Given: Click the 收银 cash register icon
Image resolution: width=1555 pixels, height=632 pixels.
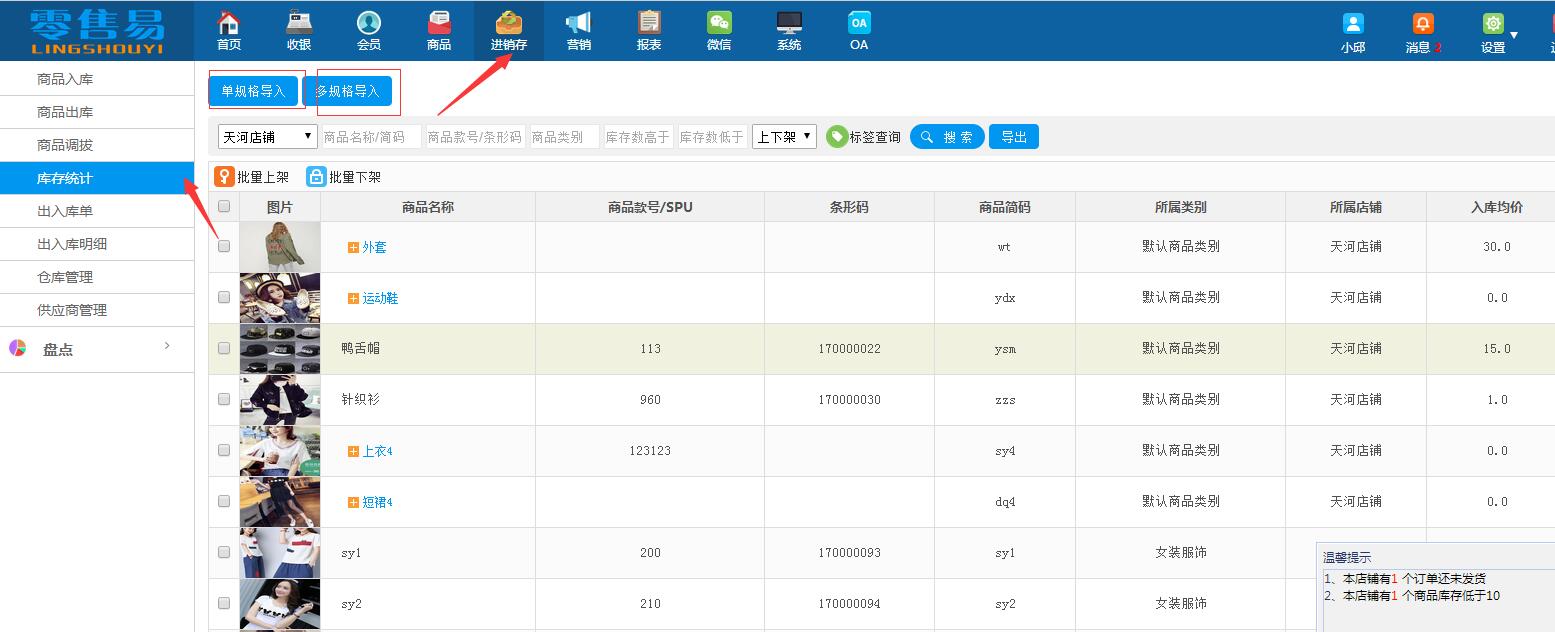Looking at the screenshot, I should pyautogui.click(x=298, y=23).
